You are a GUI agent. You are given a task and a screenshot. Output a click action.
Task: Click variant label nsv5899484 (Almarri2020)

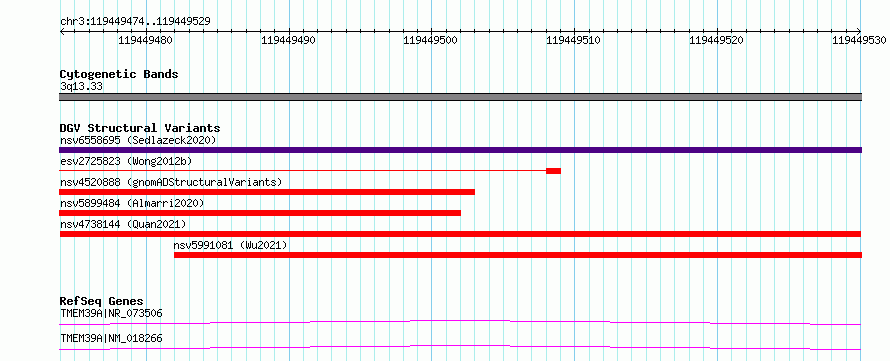[132, 203]
